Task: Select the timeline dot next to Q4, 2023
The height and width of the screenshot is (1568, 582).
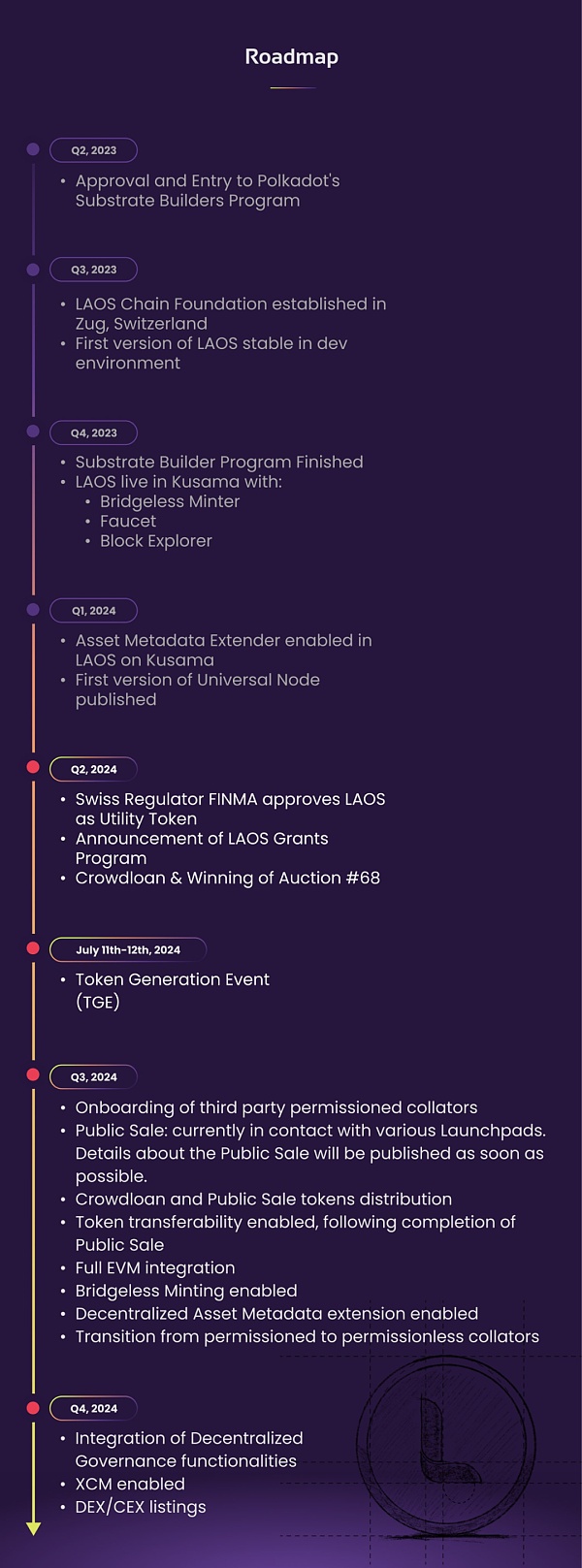Action: pos(33,432)
